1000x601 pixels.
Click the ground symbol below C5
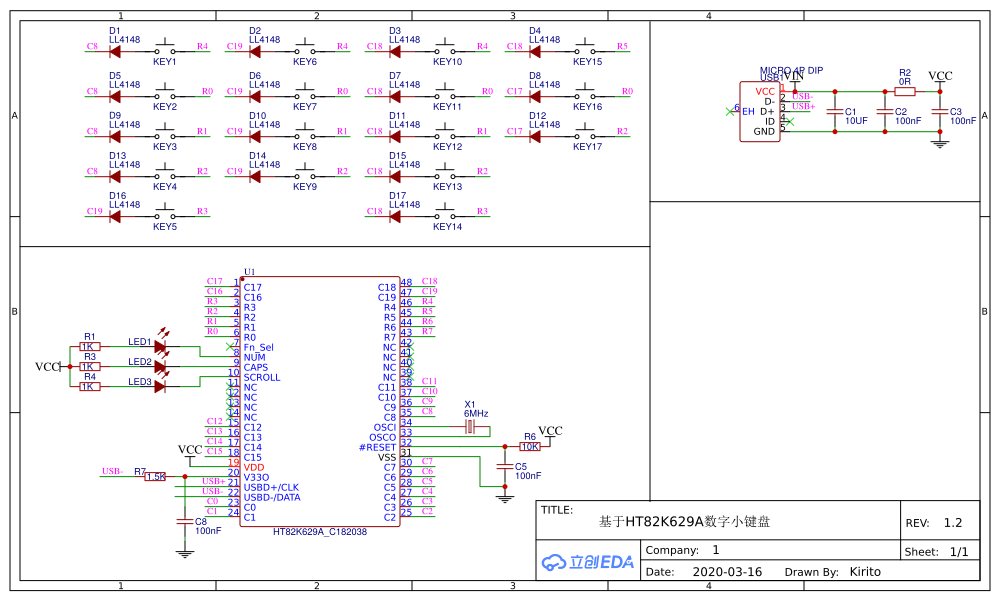click(x=504, y=498)
